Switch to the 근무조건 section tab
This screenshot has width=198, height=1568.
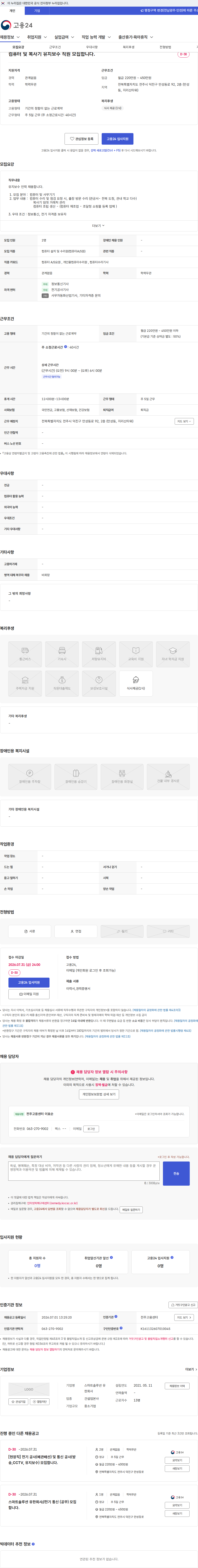(55, 47)
